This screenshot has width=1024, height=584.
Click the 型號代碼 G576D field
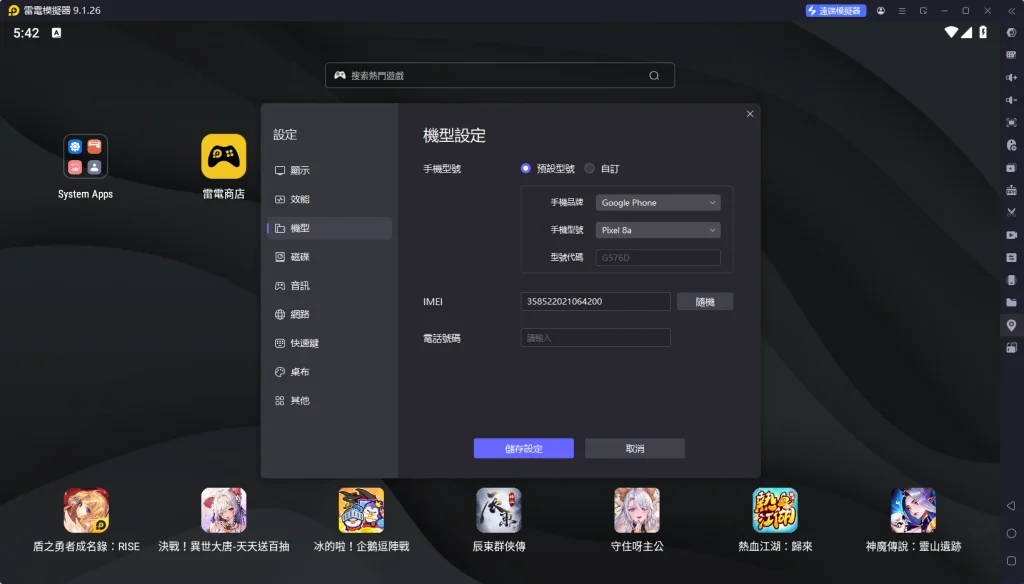[x=658, y=257]
